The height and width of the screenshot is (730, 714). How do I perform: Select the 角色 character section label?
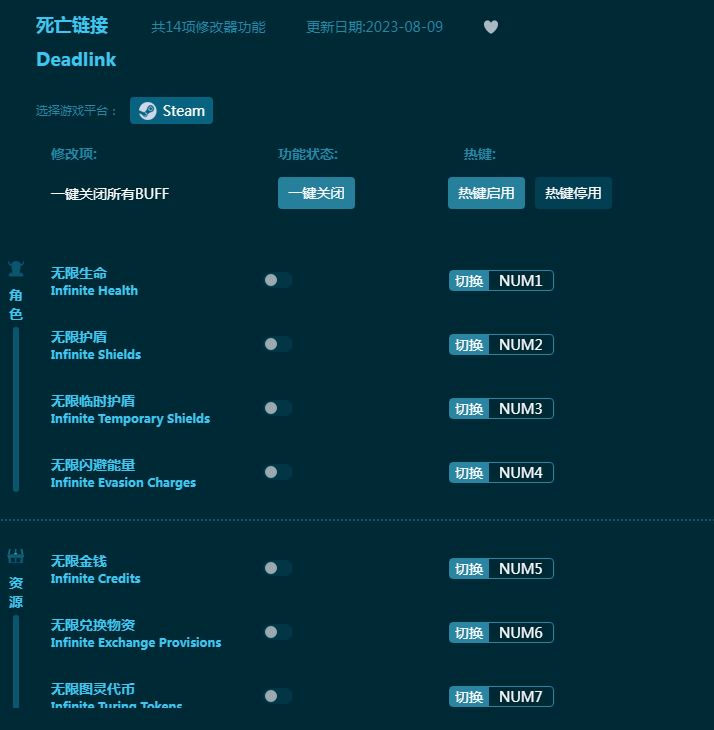point(16,304)
